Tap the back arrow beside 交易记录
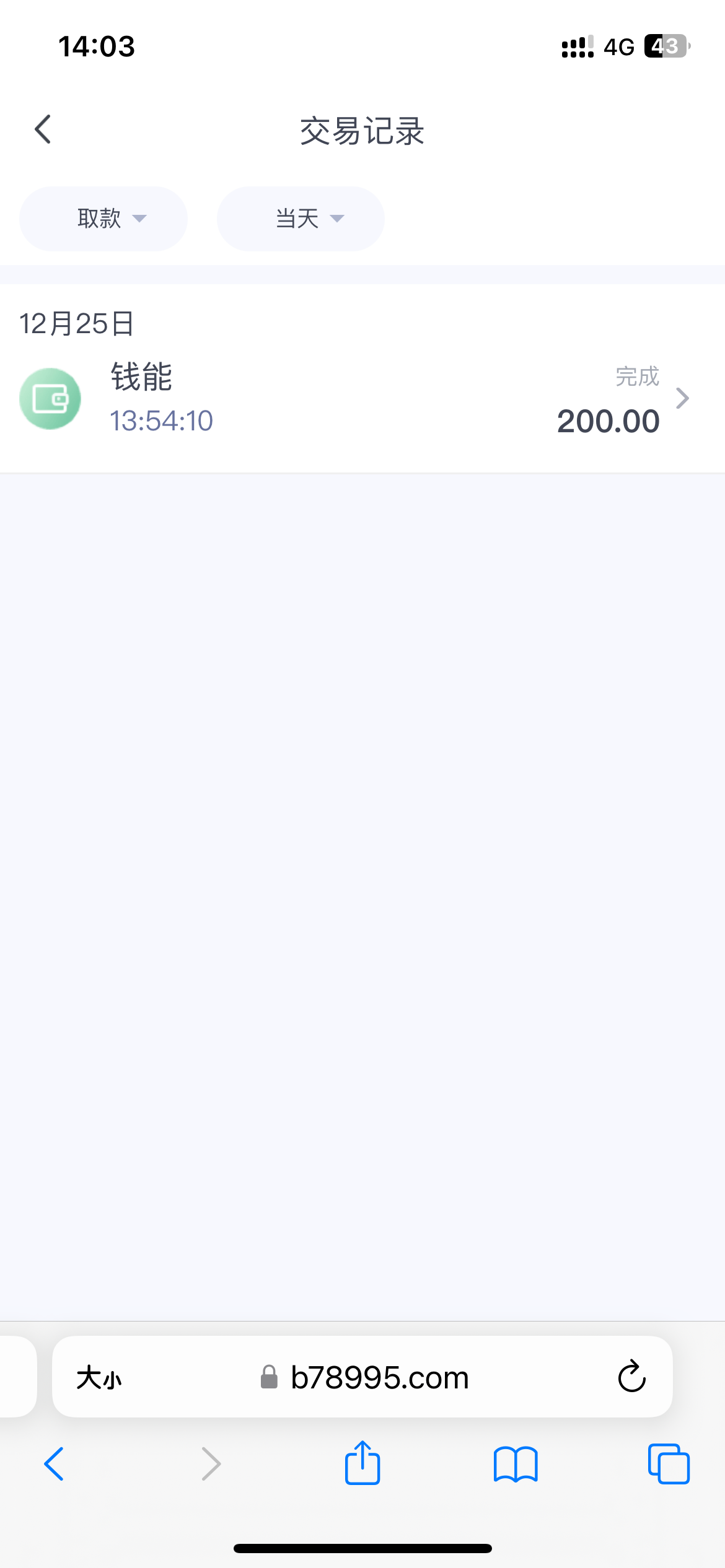This screenshot has height=1568, width=725. [43, 129]
